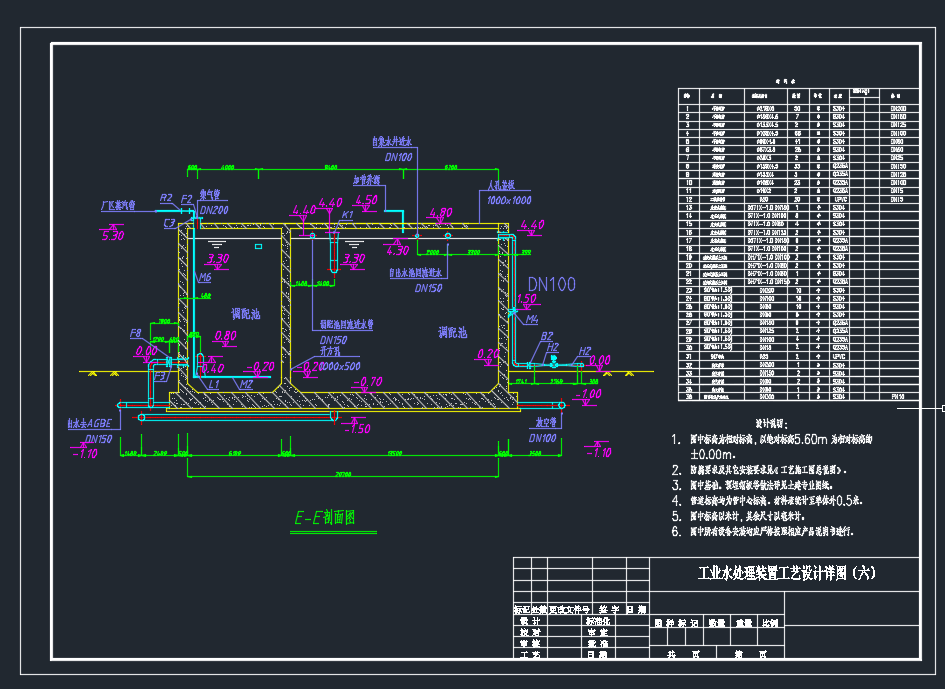The image size is (945, 689).
Task: Click the 5.30 elevation label
Action: (x=113, y=236)
